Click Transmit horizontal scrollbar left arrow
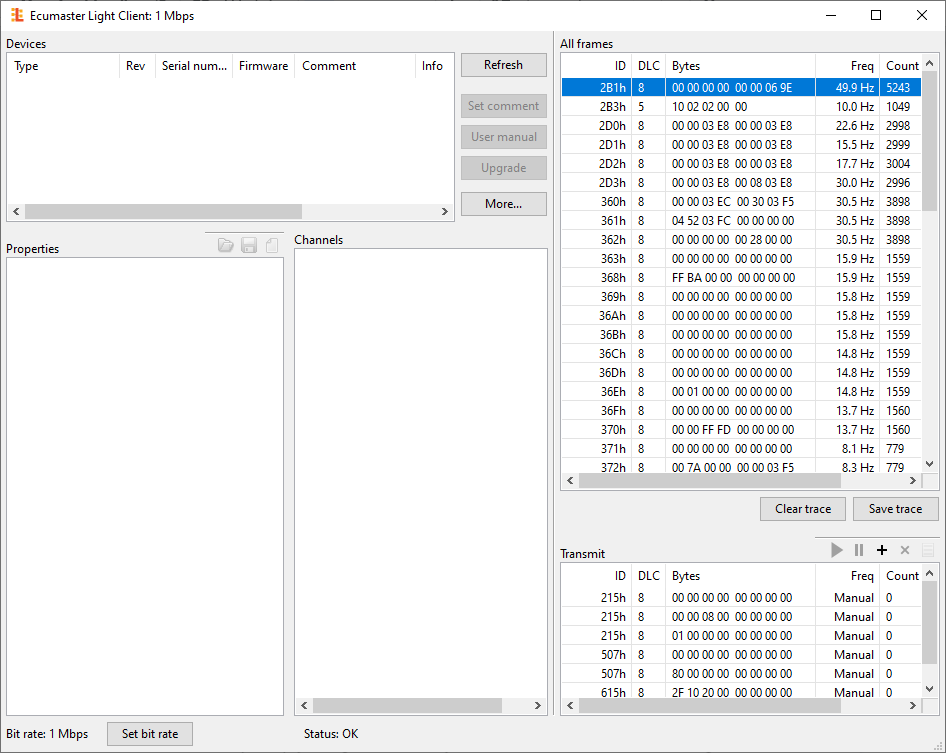Viewport: 946px width, 753px height. [x=570, y=705]
